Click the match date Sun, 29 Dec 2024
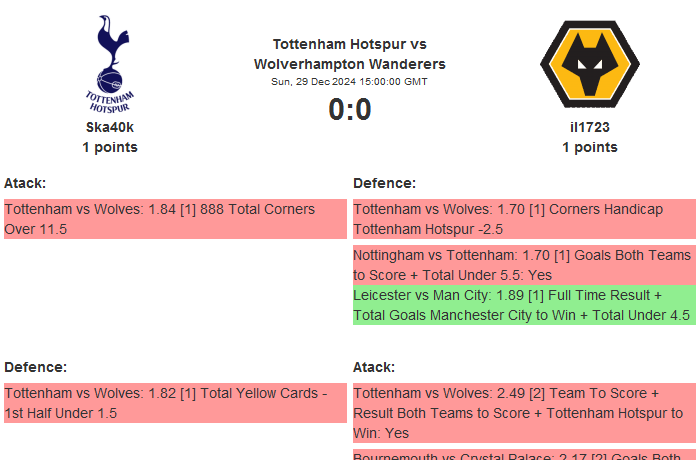The image size is (700, 460). tap(350, 82)
